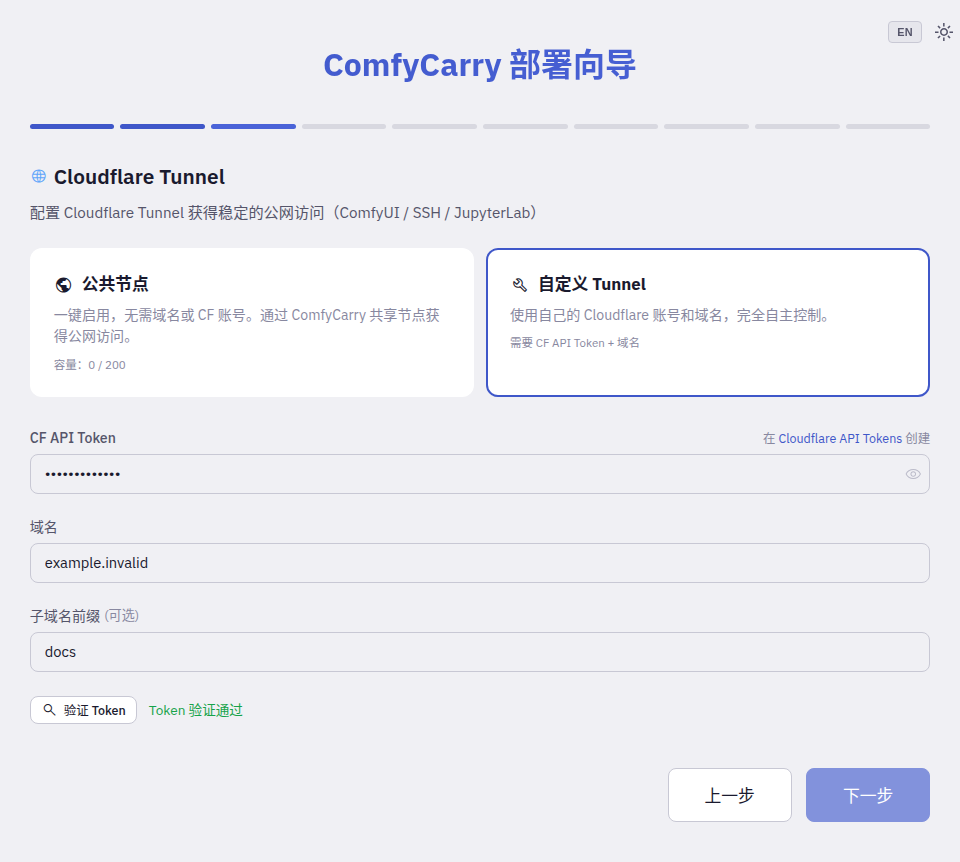The height and width of the screenshot is (862, 960).
Task: Click the 'ComfyCarry 部署向导' title
Action: pyautogui.click(x=479, y=65)
